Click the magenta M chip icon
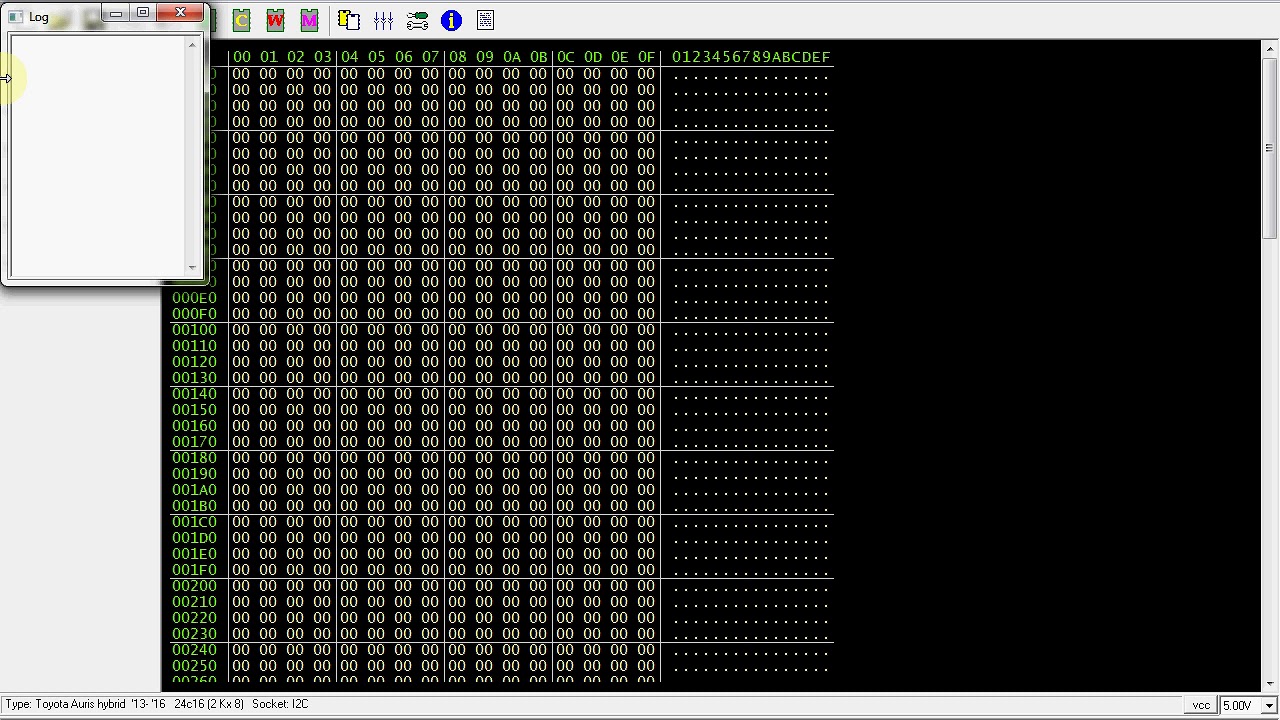Screen dimensions: 1280x720 point(310,20)
